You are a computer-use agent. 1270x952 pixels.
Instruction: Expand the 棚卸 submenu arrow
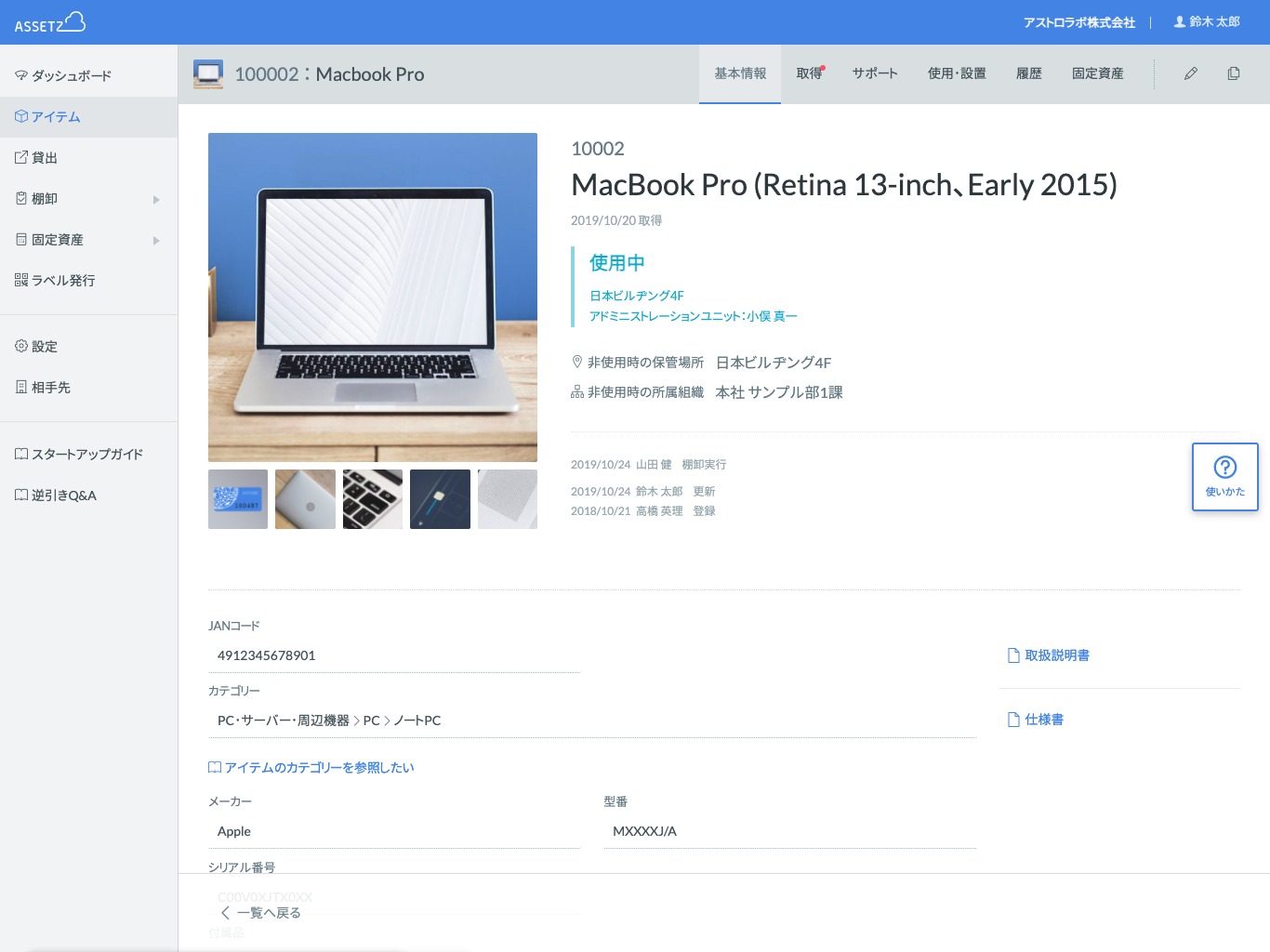click(156, 199)
